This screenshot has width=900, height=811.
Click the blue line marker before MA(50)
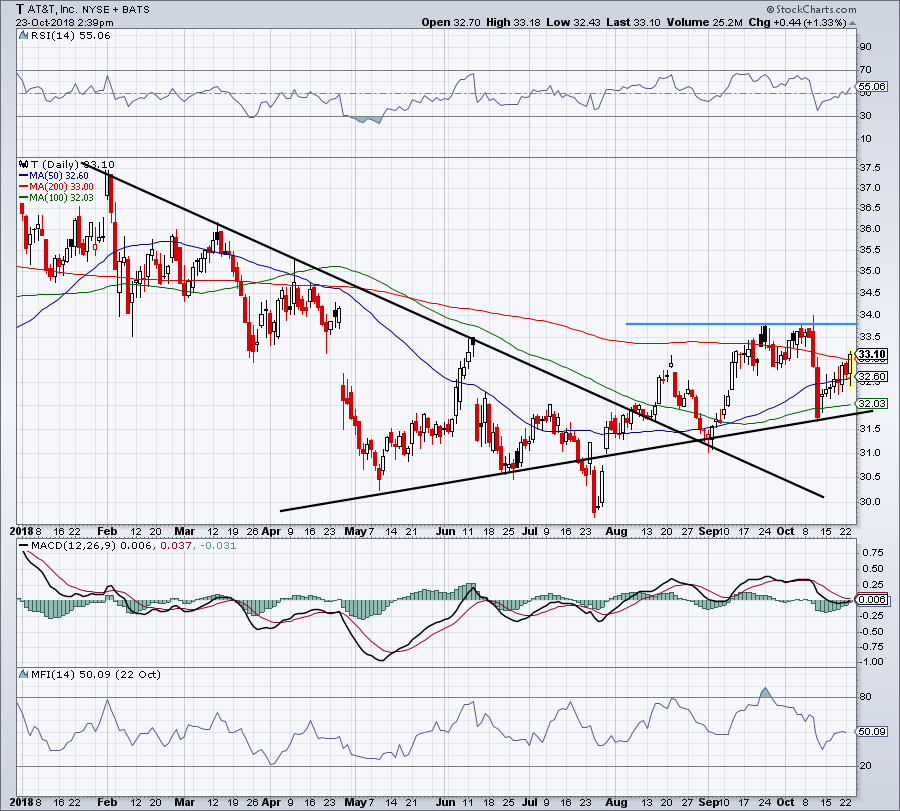pyautogui.click(x=24, y=176)
